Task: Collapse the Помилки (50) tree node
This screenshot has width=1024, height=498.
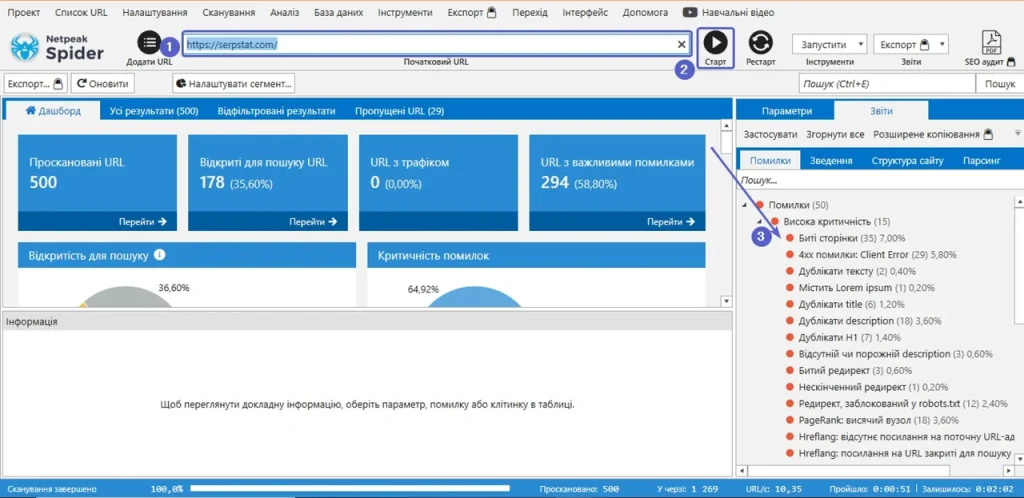Action: point(744,205)
